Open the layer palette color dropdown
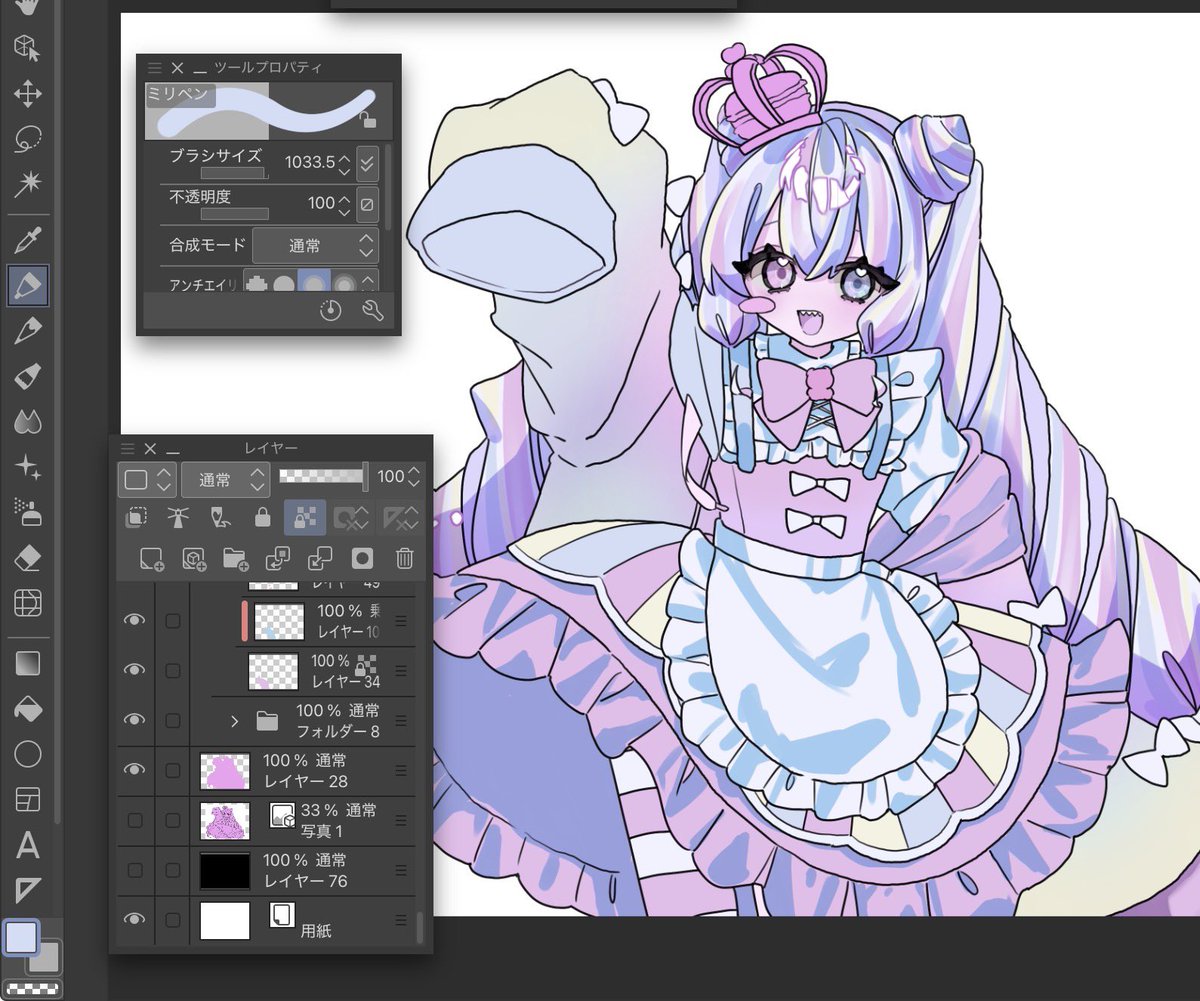Viewport: 1200px width, 1001px height. (147, 478)
